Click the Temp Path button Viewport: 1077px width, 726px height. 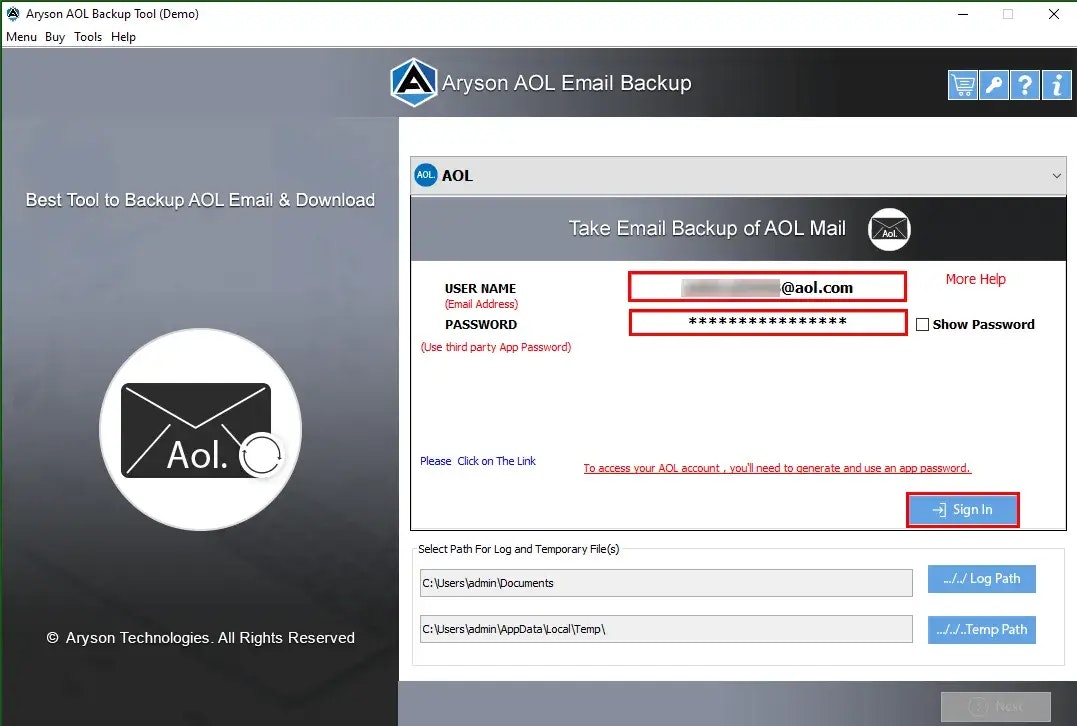tap(982, 630)
